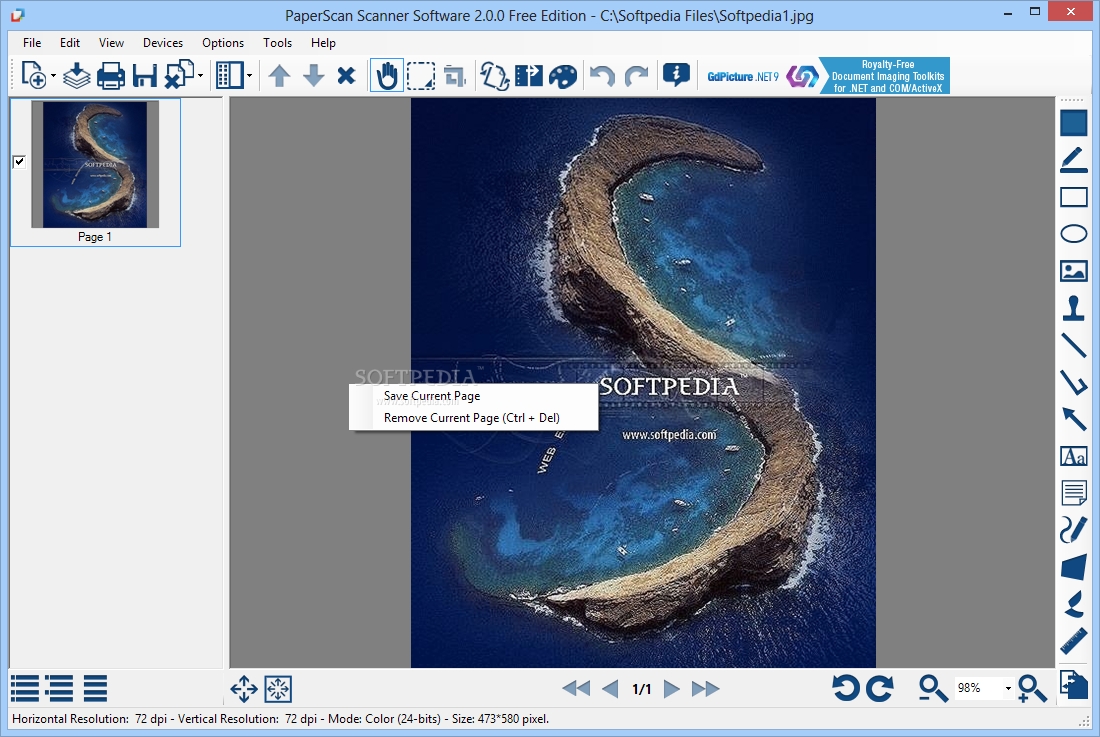Image resolution: width=1100 pixels, height=737 pixels.
Task: Open the Edit menu
Action: (69, 43)
